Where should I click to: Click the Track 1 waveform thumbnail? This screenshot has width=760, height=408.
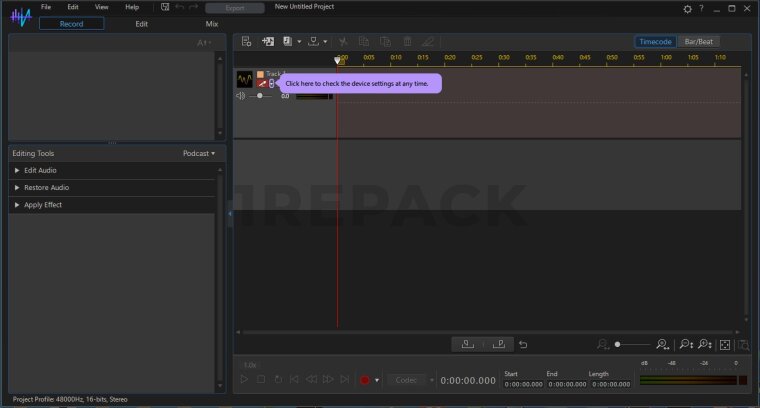pyautogui.click(x=244, y=79)
